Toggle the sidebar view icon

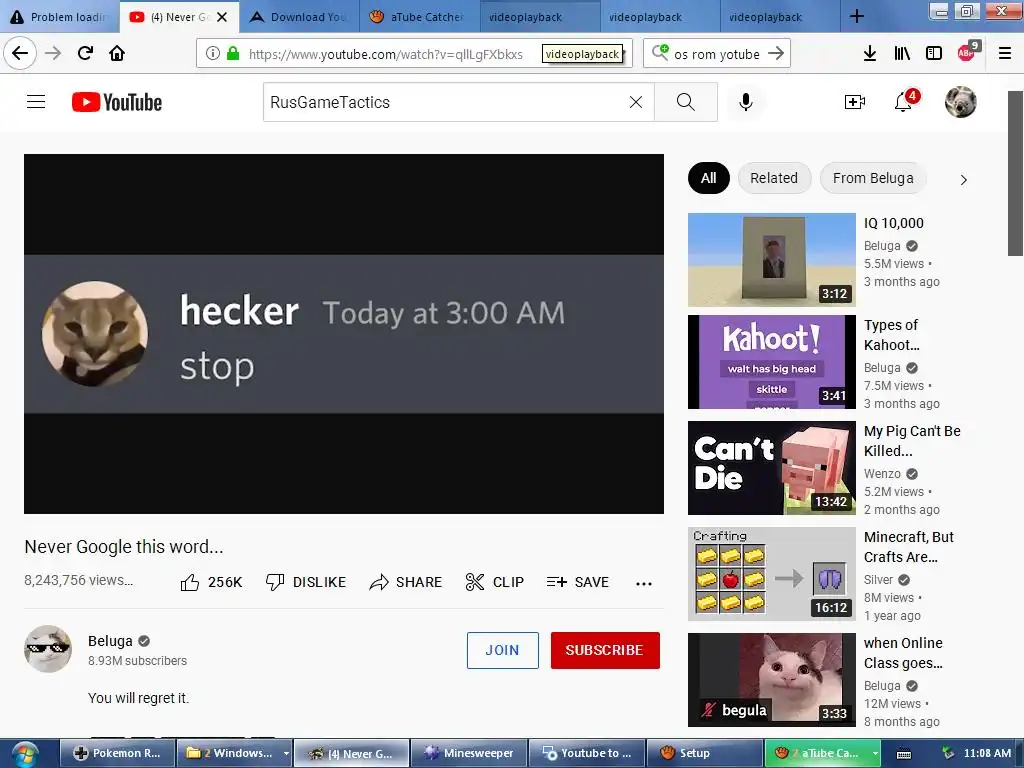point(934,54)
